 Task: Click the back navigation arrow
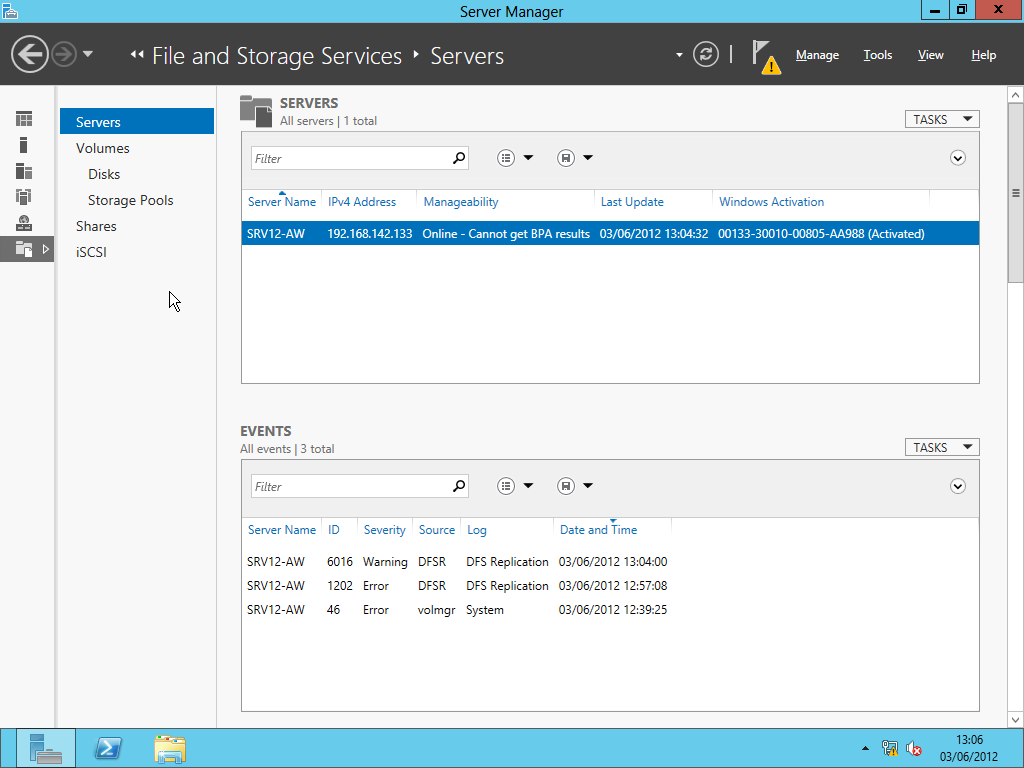pos(29,54)
